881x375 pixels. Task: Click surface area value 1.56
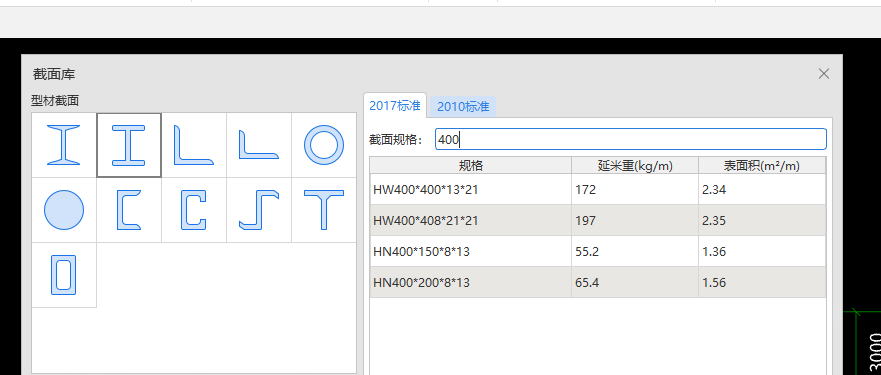coord(714,283)
